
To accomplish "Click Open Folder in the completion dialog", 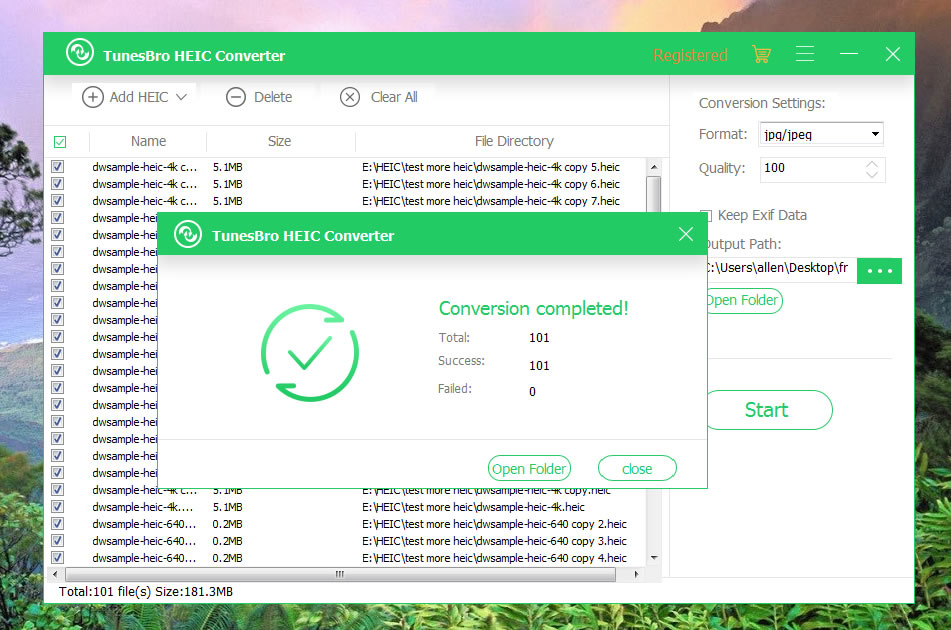I will tap(529, 469).
